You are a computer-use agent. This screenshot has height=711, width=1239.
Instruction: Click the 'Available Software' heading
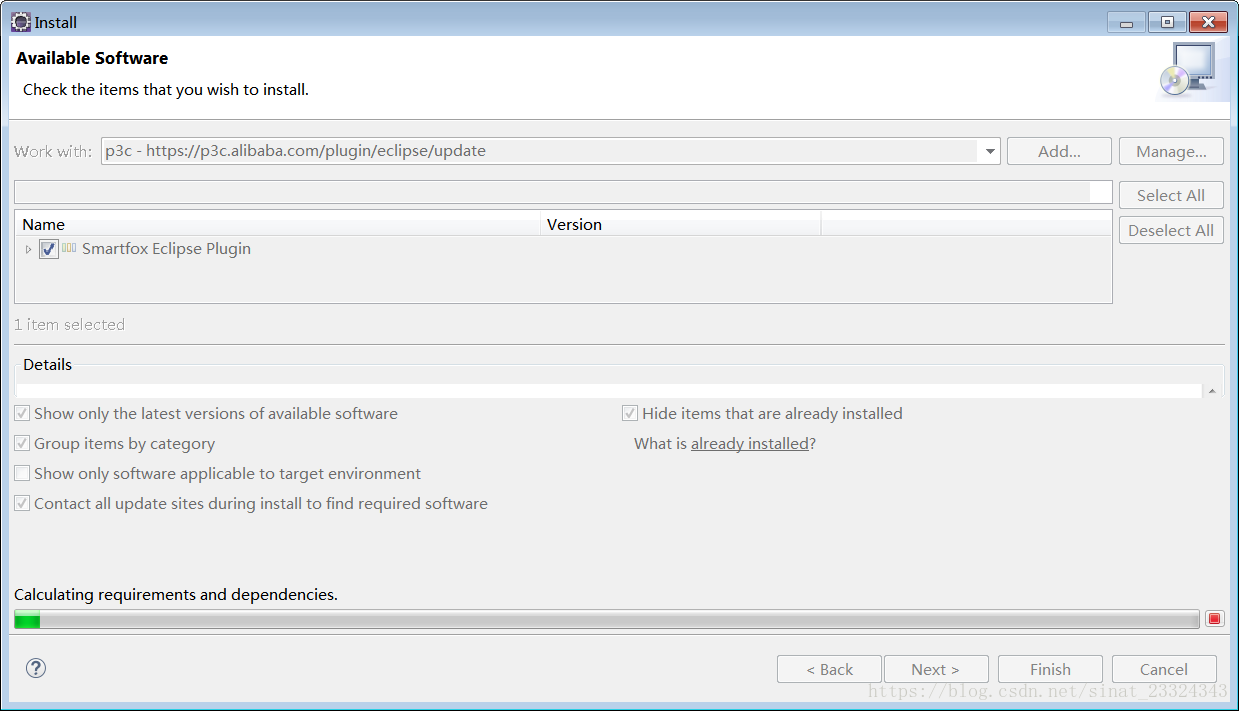point(92,58)
